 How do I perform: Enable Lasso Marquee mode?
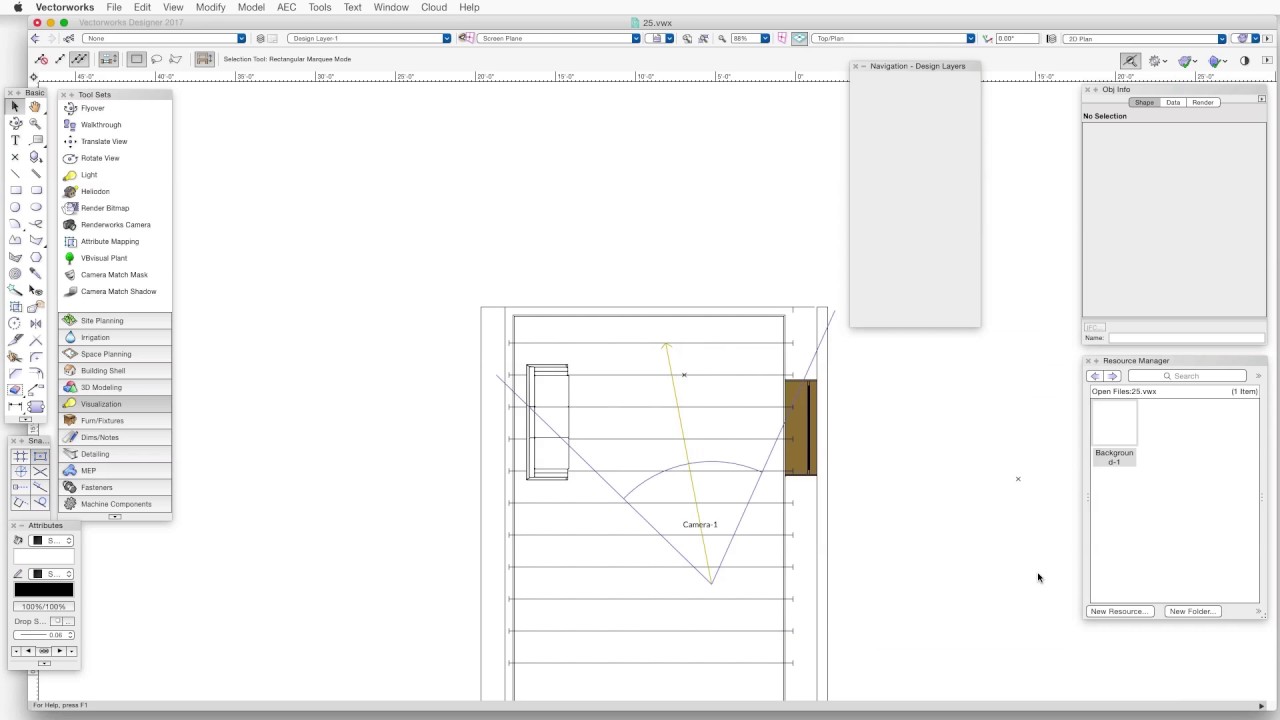pos(156,59)
